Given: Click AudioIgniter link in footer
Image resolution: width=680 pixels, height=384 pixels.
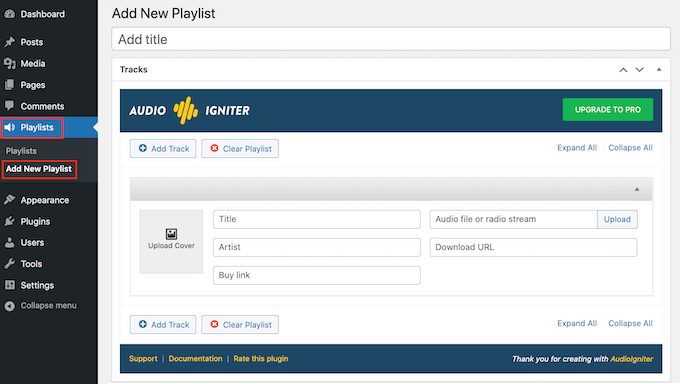Looking at the screenshot, I should tap(631, 359).
